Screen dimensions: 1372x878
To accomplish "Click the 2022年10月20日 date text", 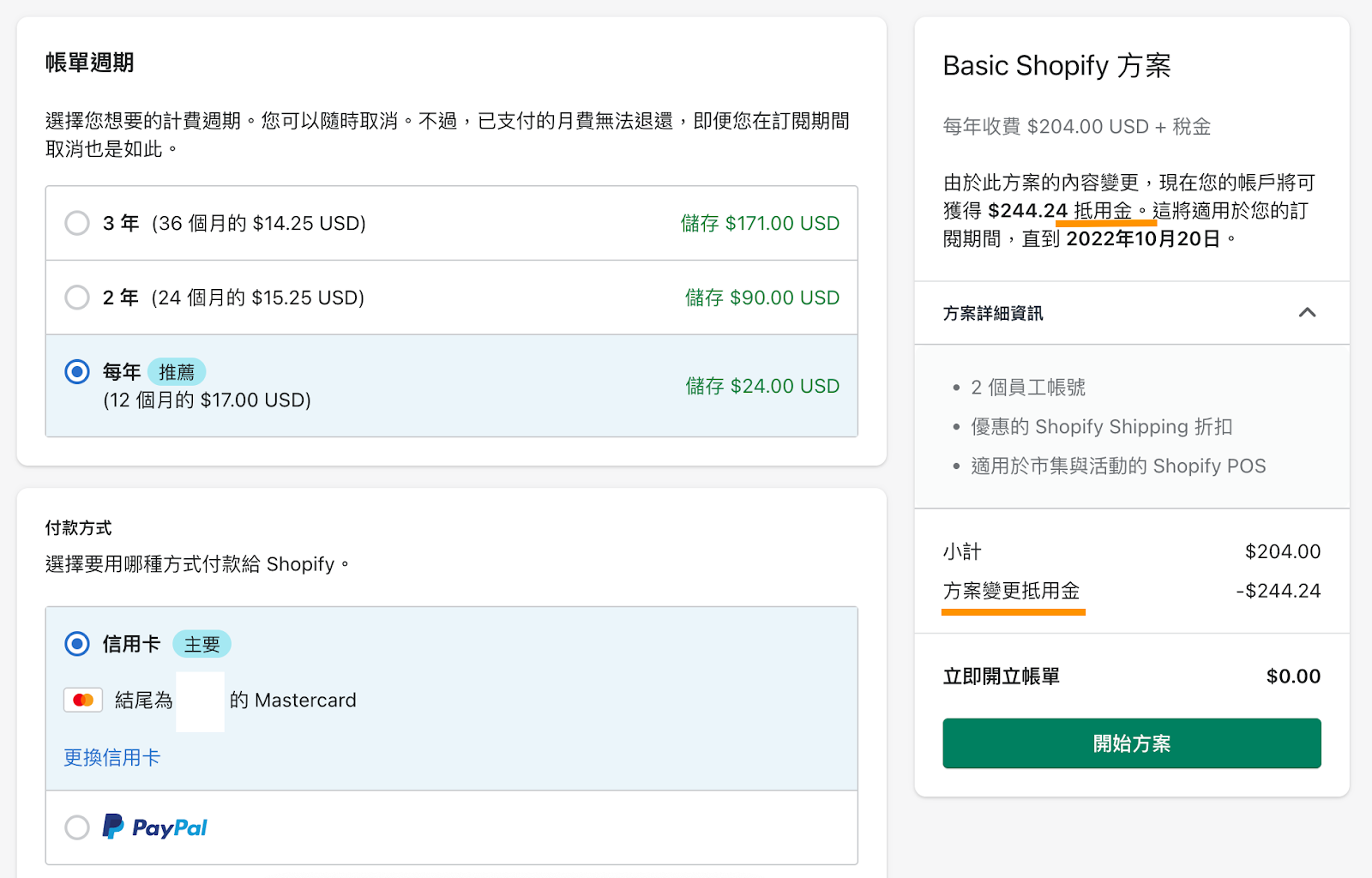I will pyautogui.click(x=1142, y=238).
